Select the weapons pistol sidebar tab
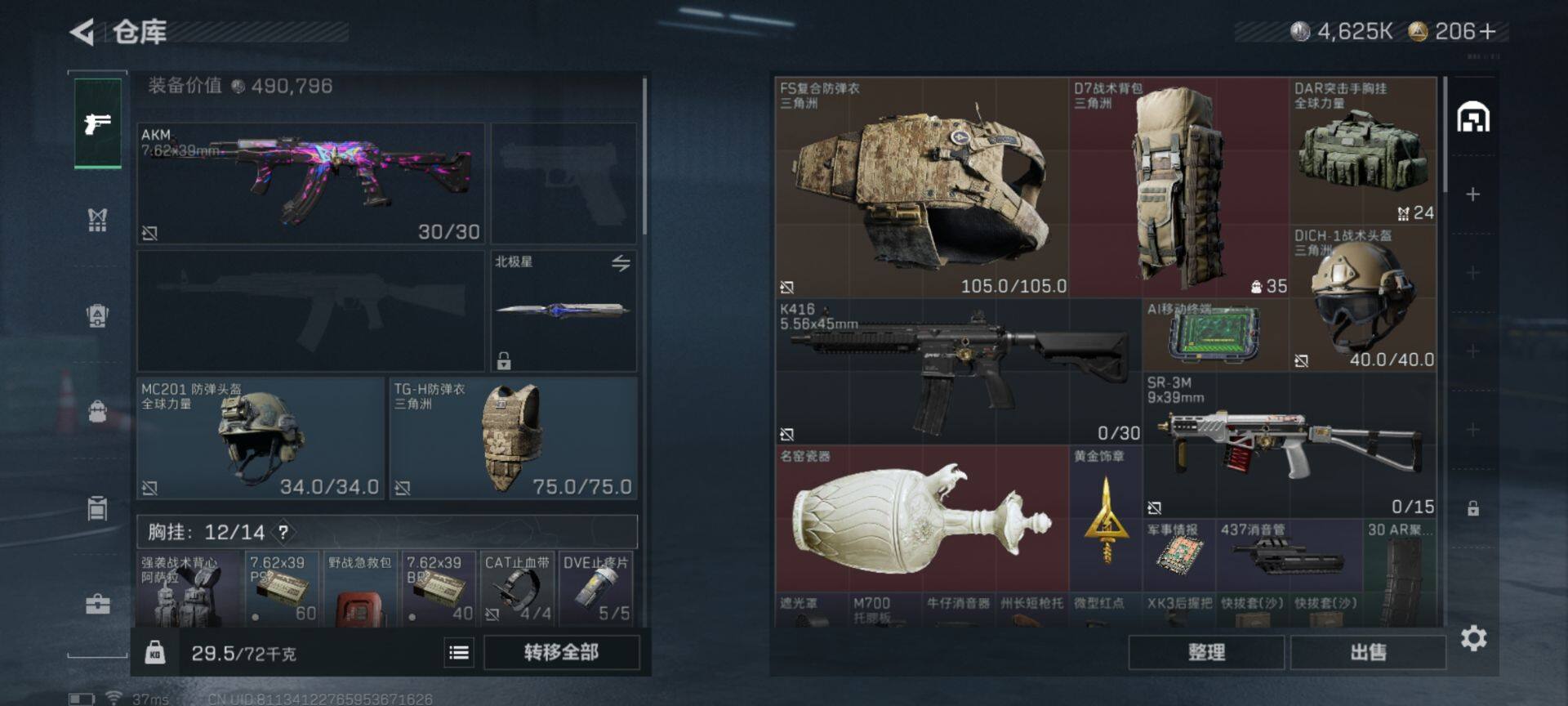 pyautogui.click(x=97, y=123)
